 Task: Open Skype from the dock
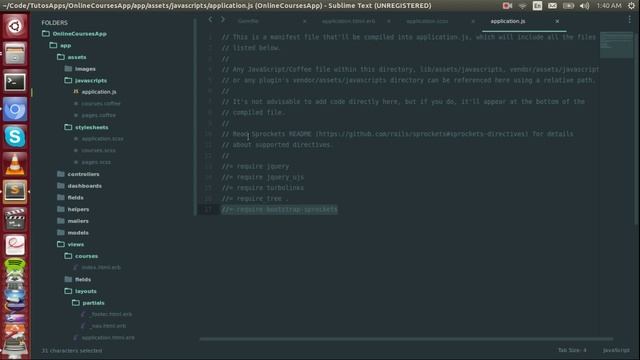click(15, 137)
